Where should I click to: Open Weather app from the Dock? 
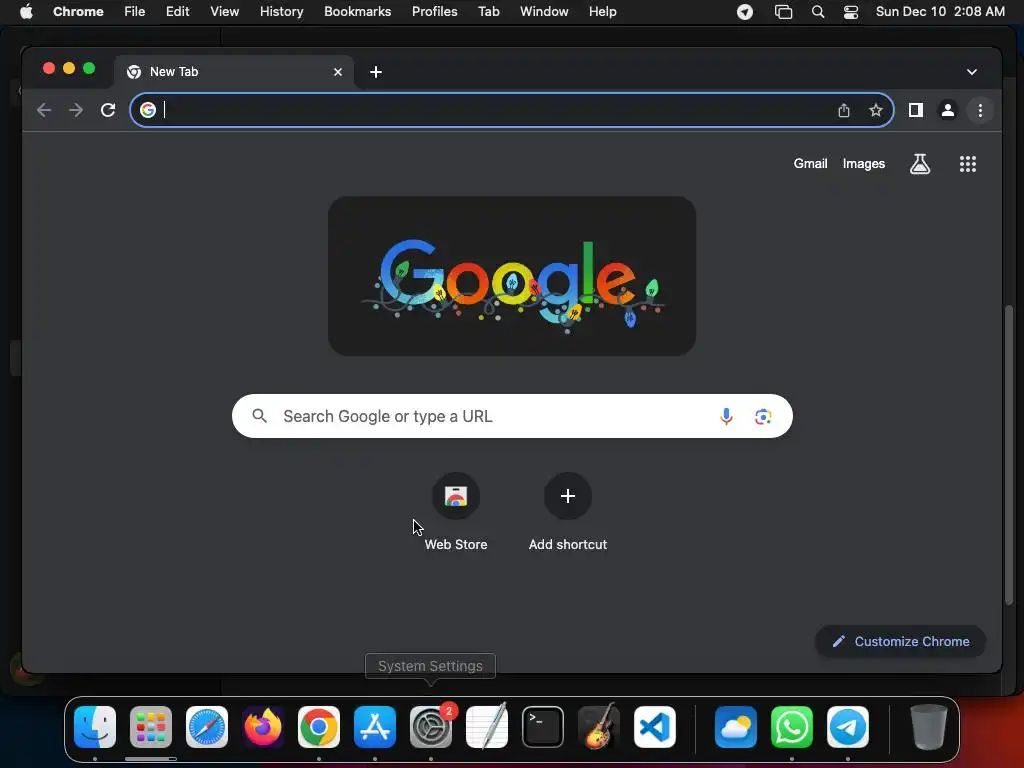tap(736, 727)
